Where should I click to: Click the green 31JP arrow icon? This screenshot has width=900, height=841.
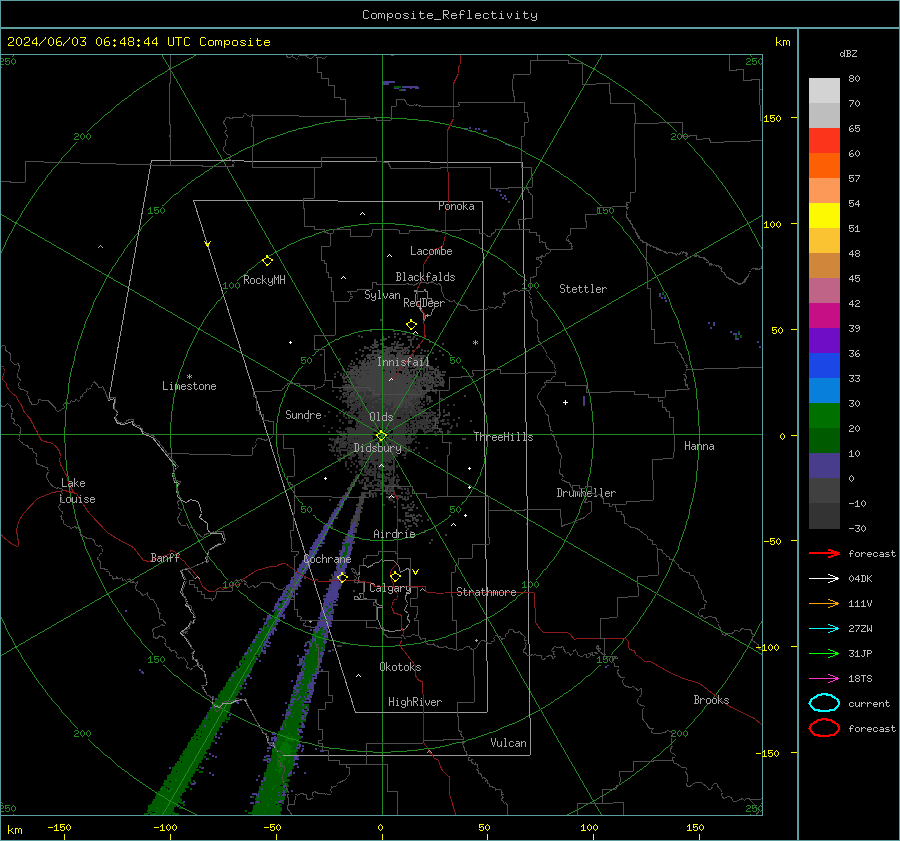click(824, 653)
